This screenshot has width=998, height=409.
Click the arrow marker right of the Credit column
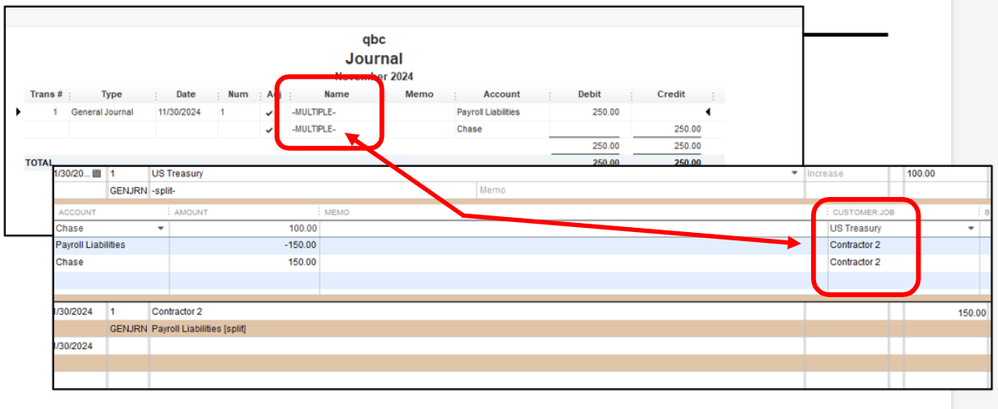click(708, 112)
